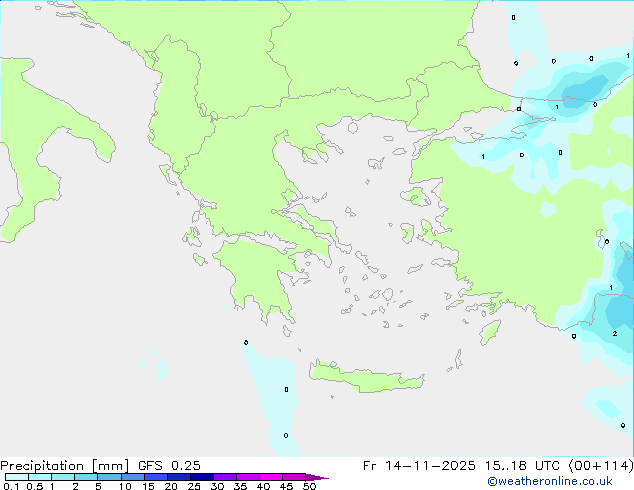Click the 0.1–0.5 mm legend color swatch
Viewport: 634px width, 490px height.
click(17, 477)
